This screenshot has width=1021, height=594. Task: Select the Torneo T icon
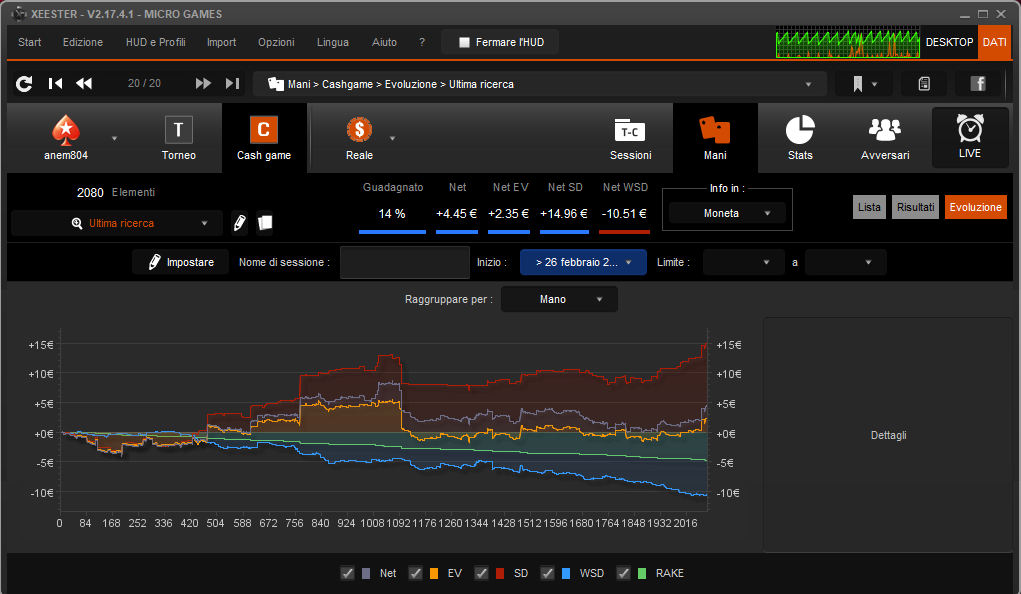click(178, 130)
